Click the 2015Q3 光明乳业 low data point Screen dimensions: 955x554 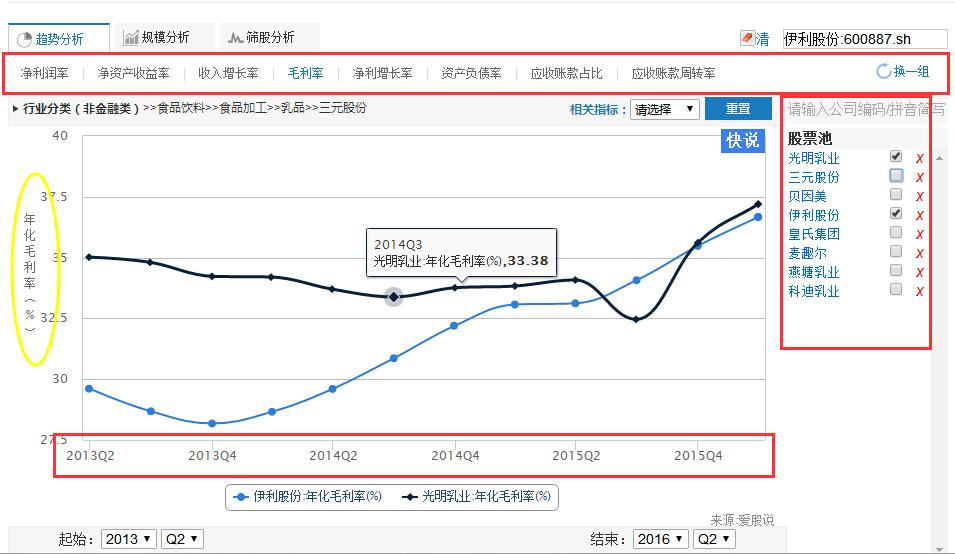pyautogui.click(x=636, y=319)
